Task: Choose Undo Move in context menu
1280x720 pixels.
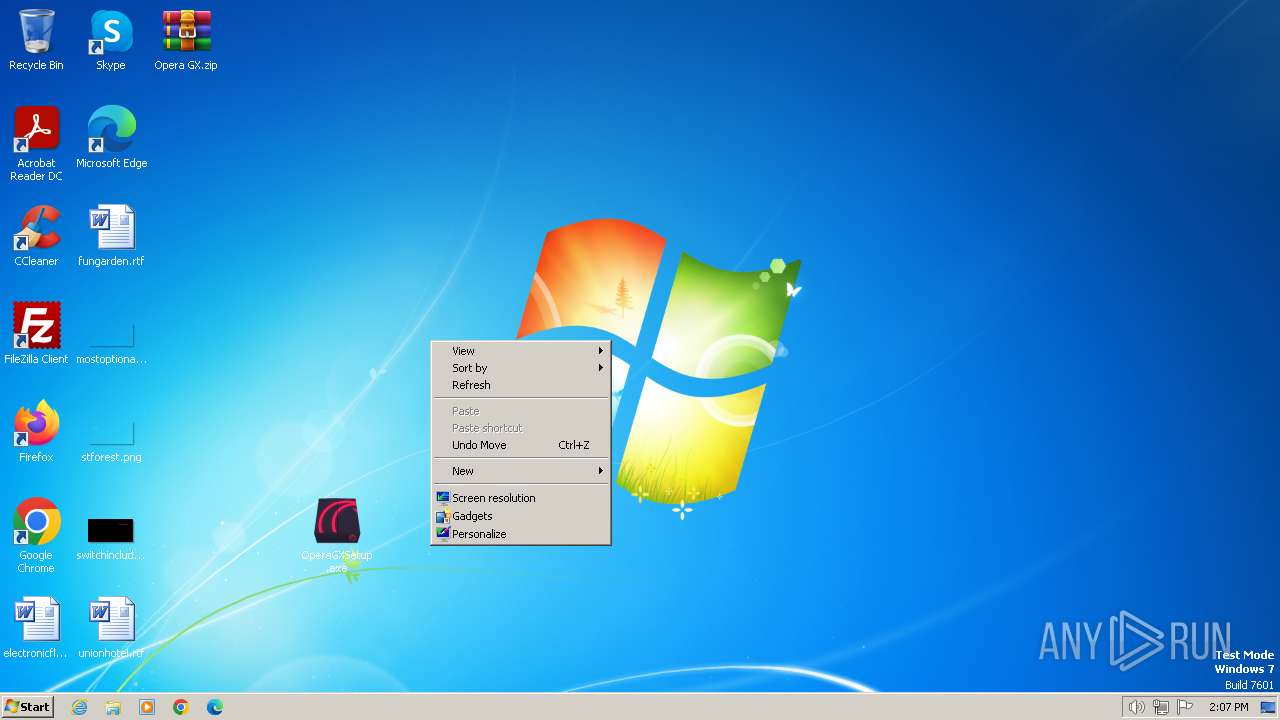Action: click(521, 445)
